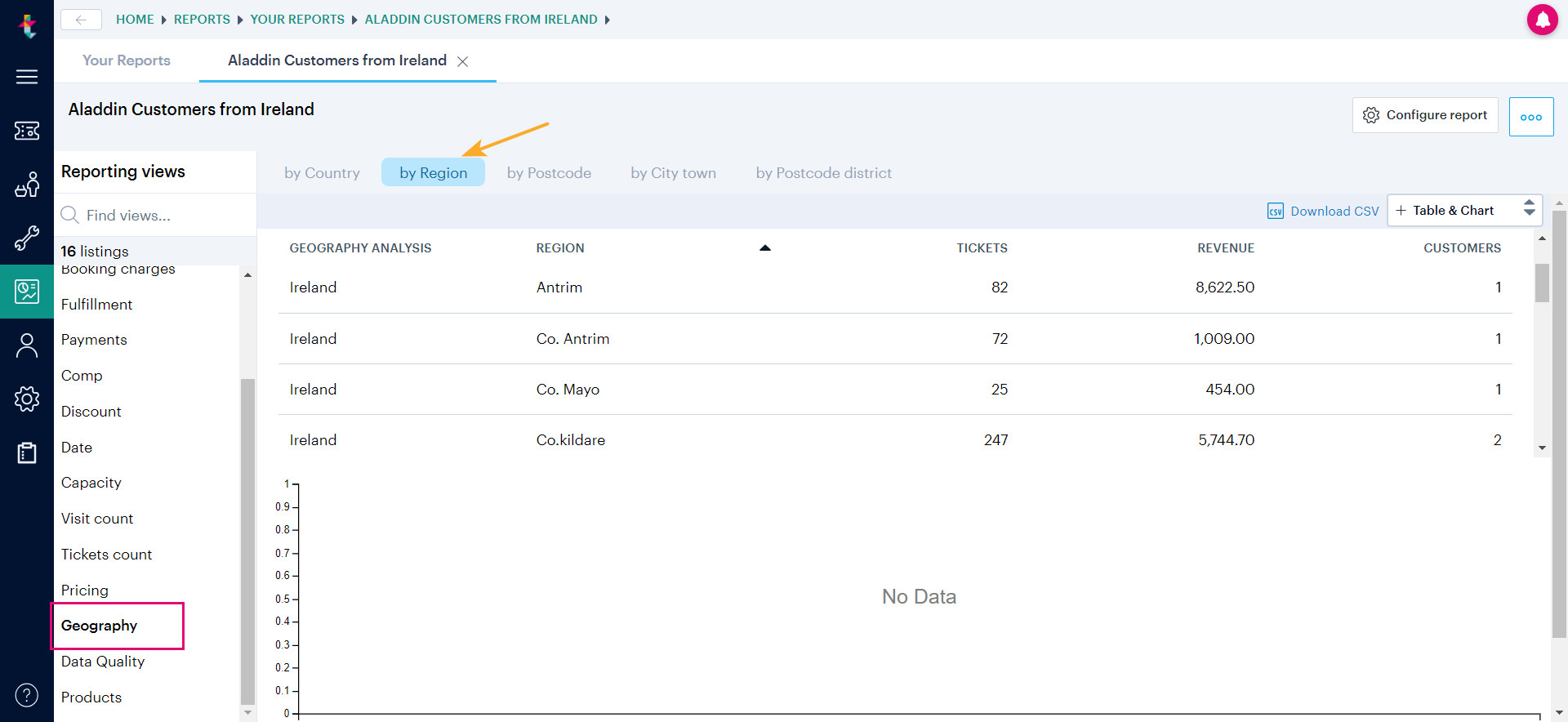Click the CSV file icon

pyautogui.click(x=1276, y=211)
